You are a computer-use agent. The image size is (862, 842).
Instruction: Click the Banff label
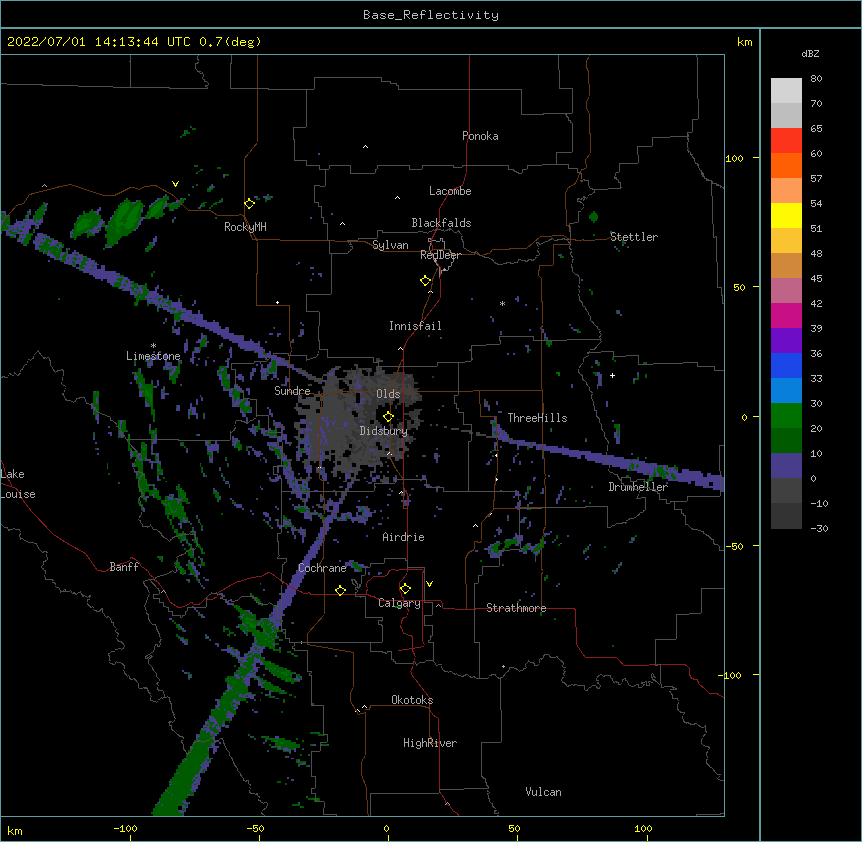pos(124,567)
